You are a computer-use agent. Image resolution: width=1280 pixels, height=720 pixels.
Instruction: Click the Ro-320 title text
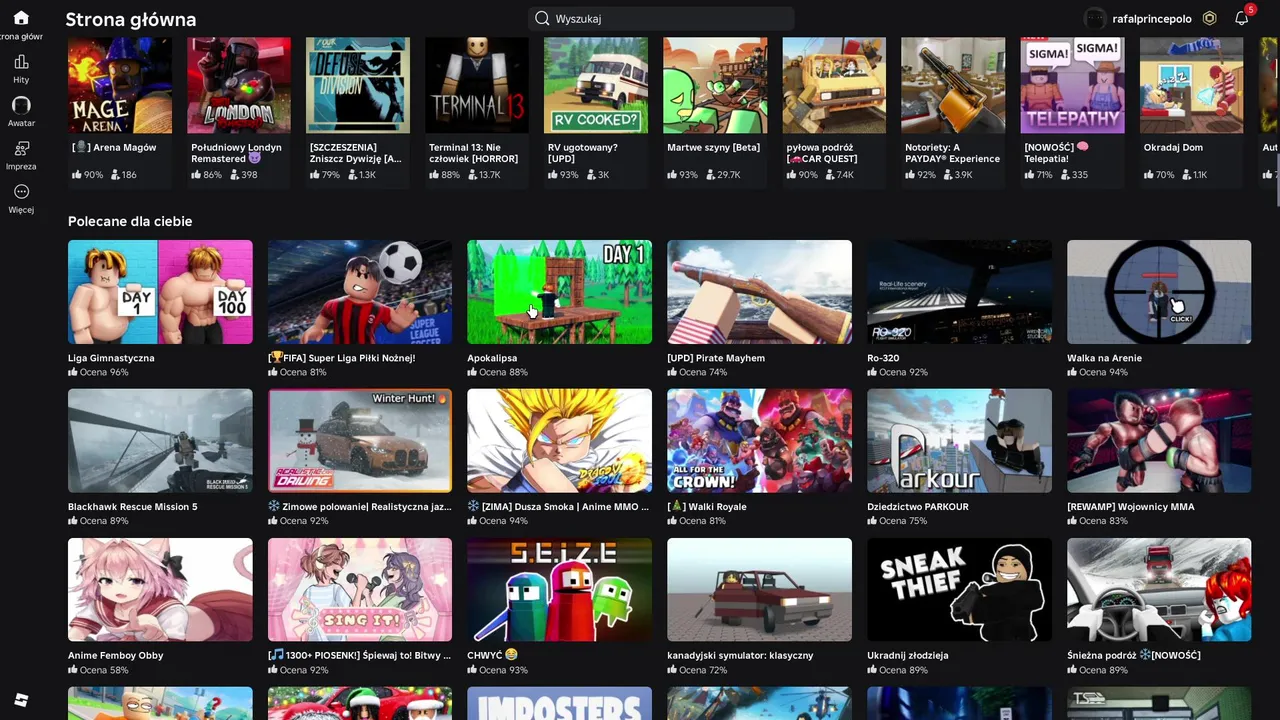pyautogui.click(x=883, y=358)
